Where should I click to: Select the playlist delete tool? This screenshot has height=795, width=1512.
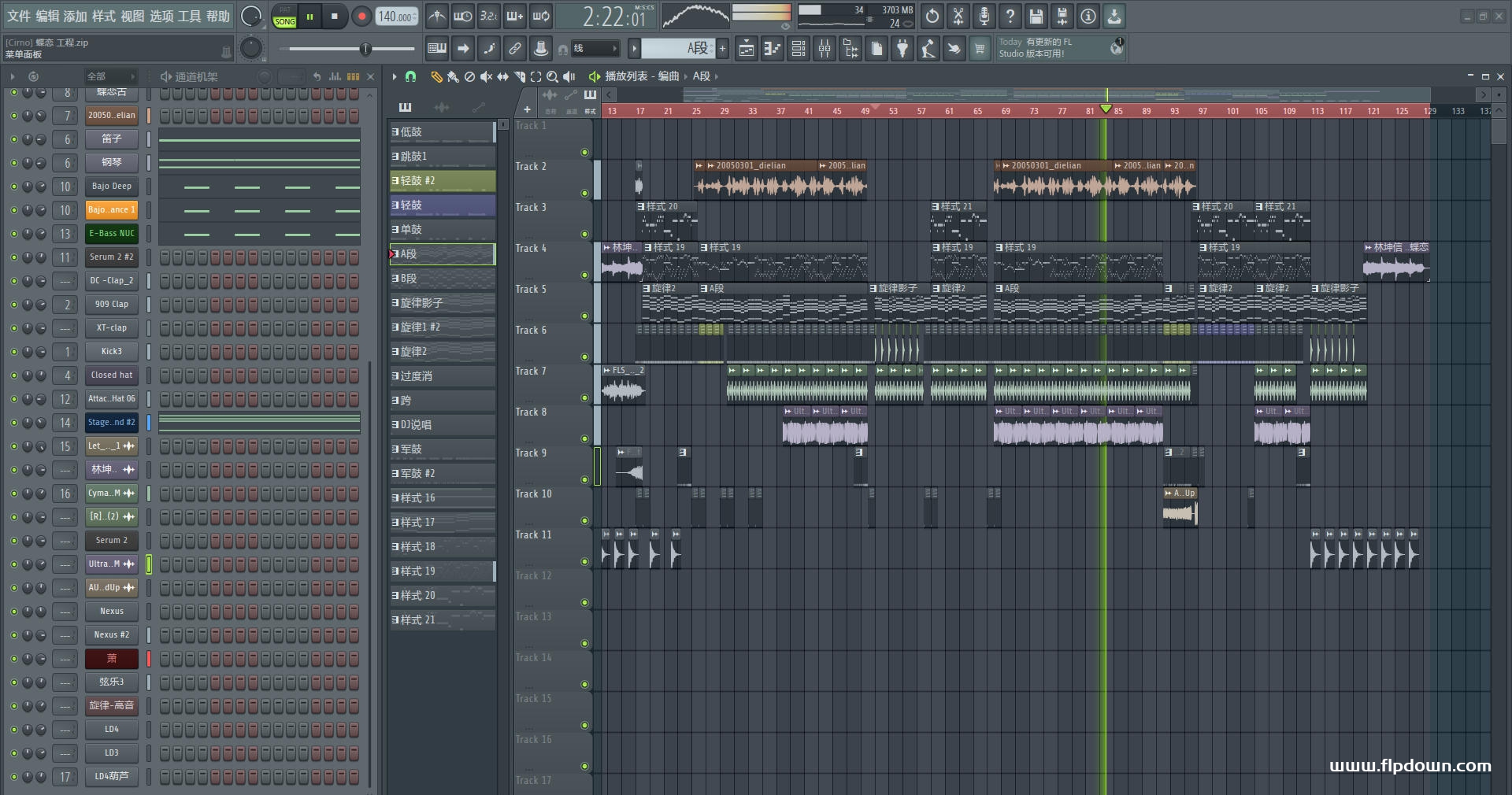coord(469,76)
